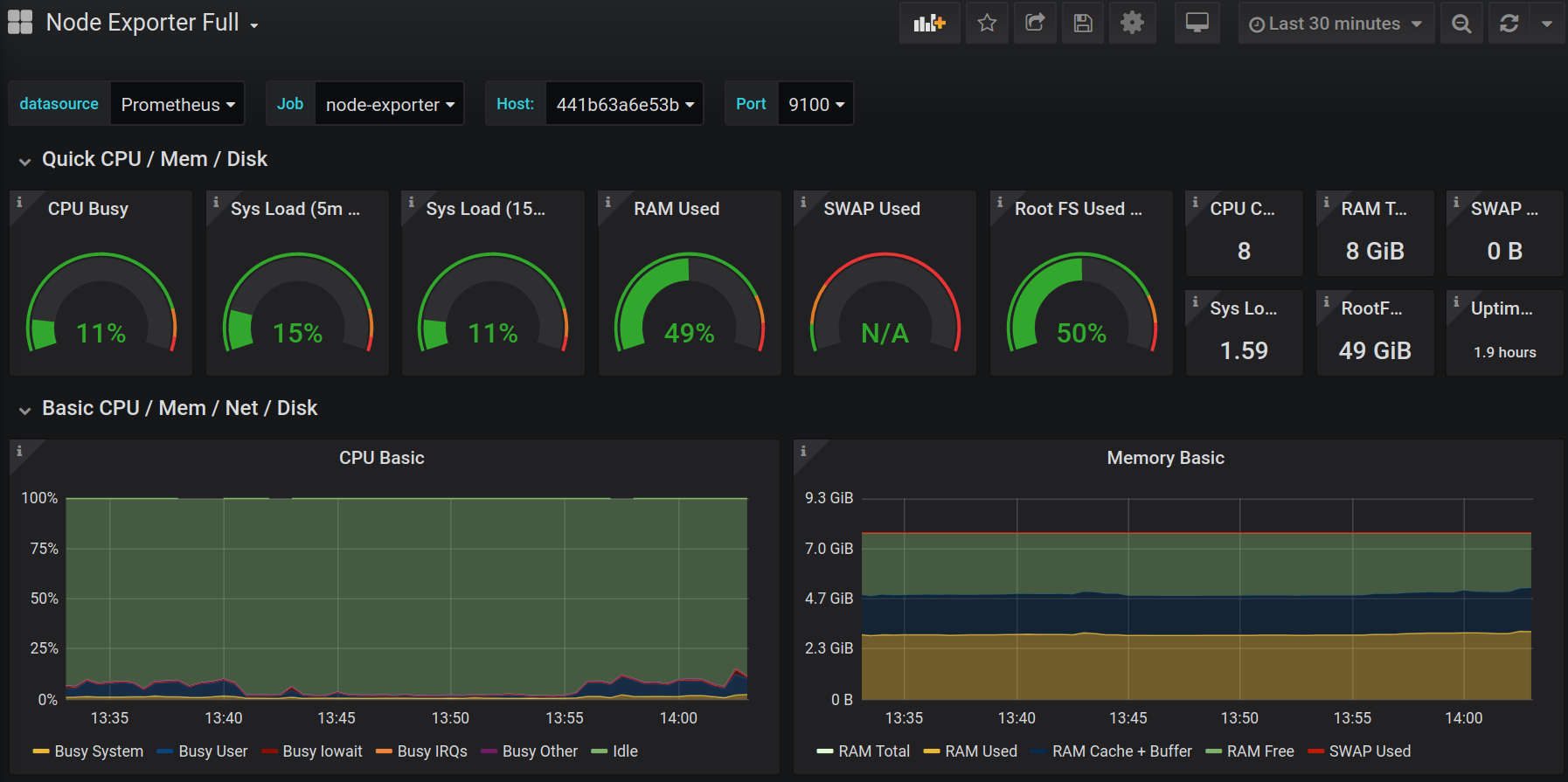The image size is (1568, 782).
Task: Open the refresh interval dropdown arrow
Action: point(1547,24)
